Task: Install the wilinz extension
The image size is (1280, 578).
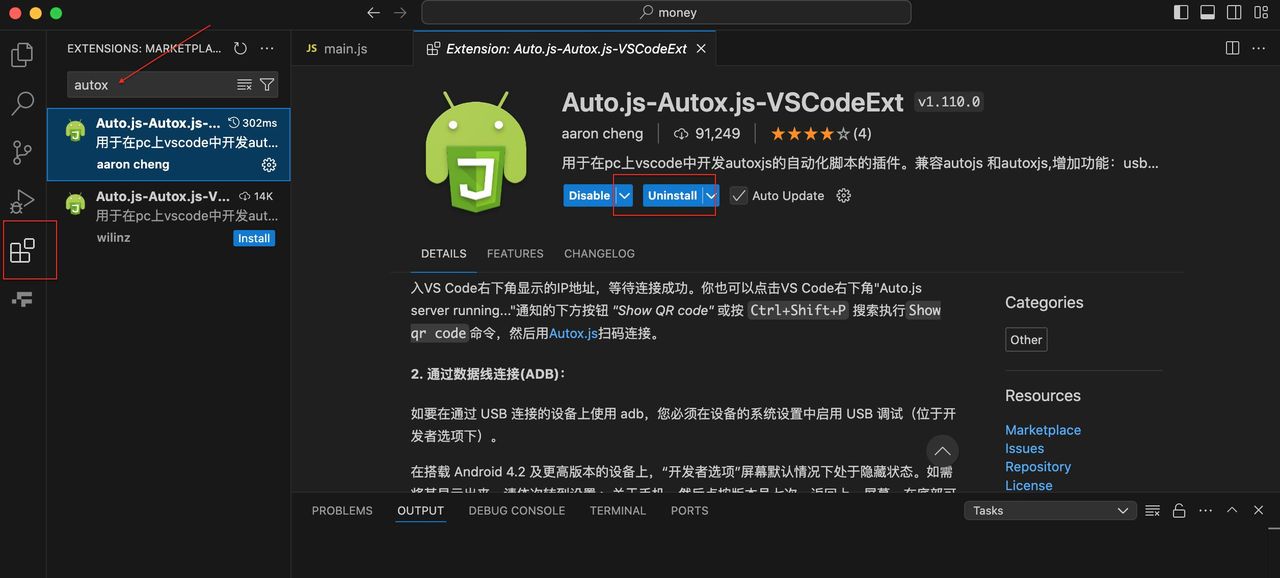Action: 254,238
